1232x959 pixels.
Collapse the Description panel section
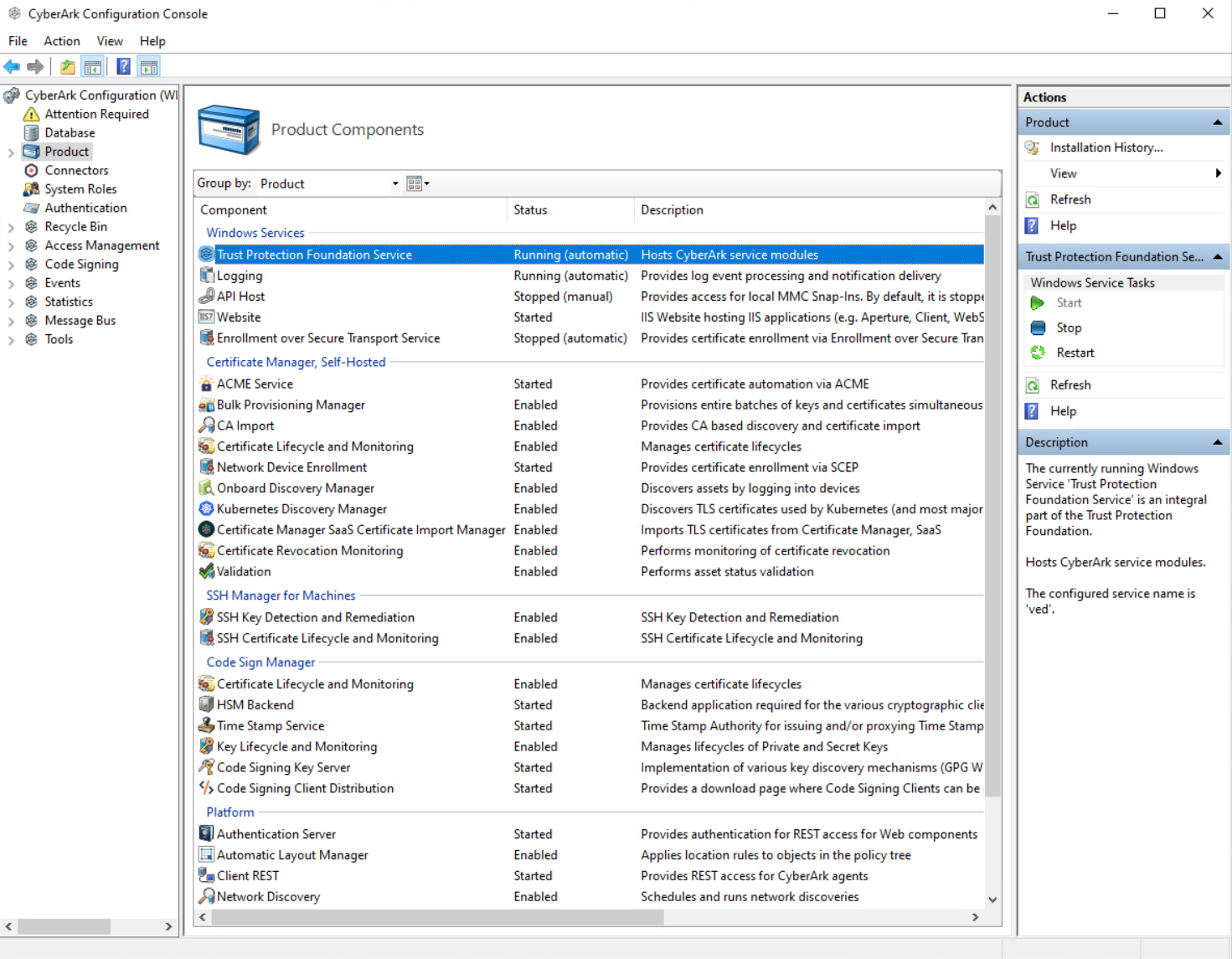(x=1217, y=442)
